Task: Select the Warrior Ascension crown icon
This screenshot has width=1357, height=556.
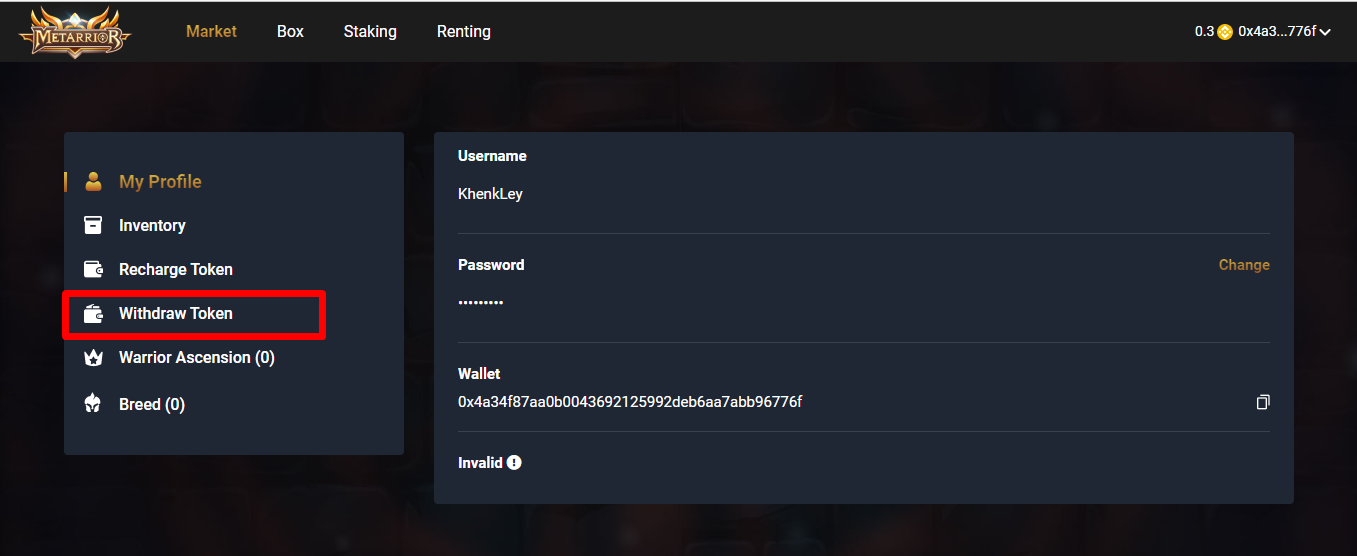Action: pos(93,357)
